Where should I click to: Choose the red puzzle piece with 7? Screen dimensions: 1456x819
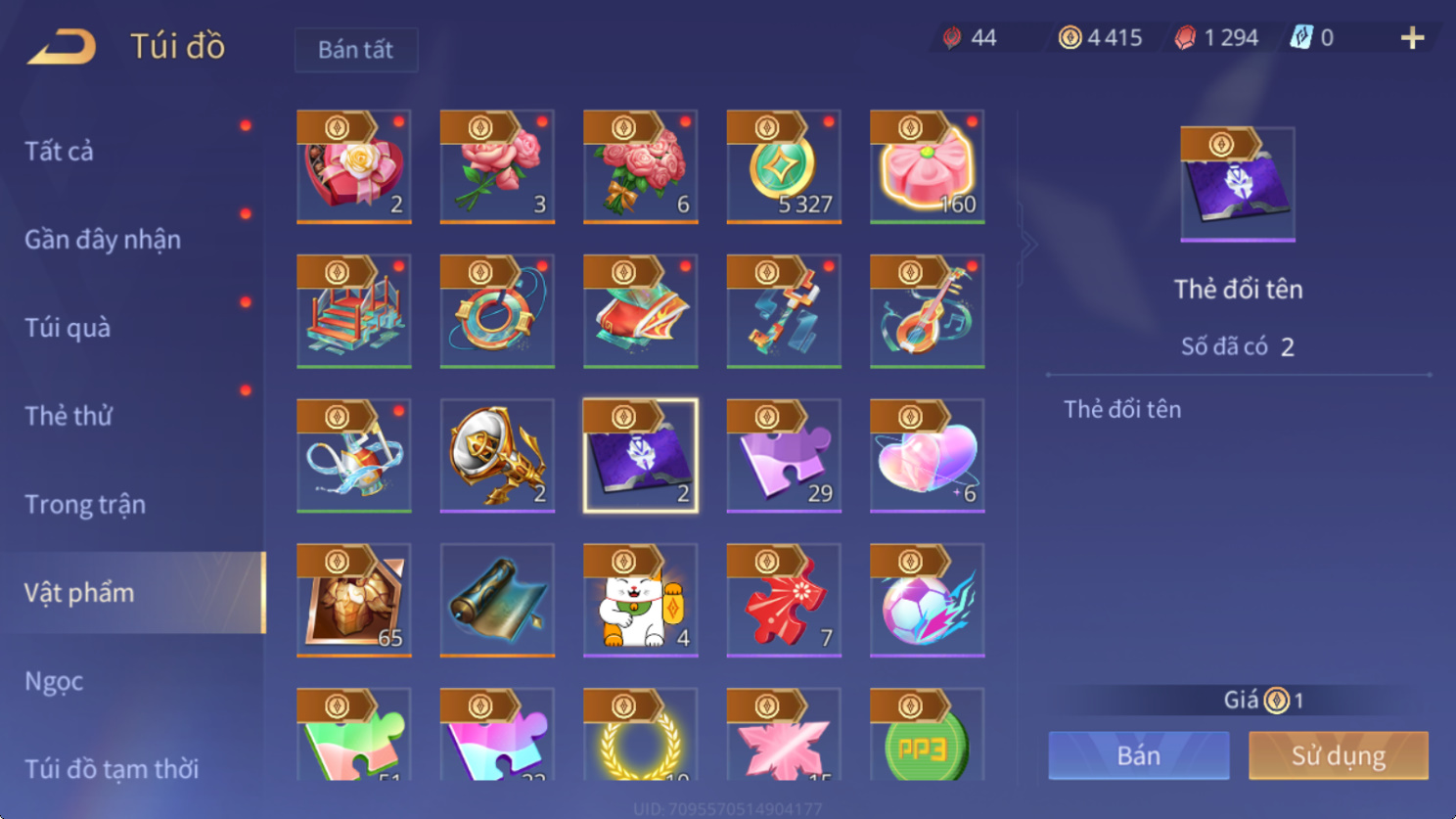[784, 601]
